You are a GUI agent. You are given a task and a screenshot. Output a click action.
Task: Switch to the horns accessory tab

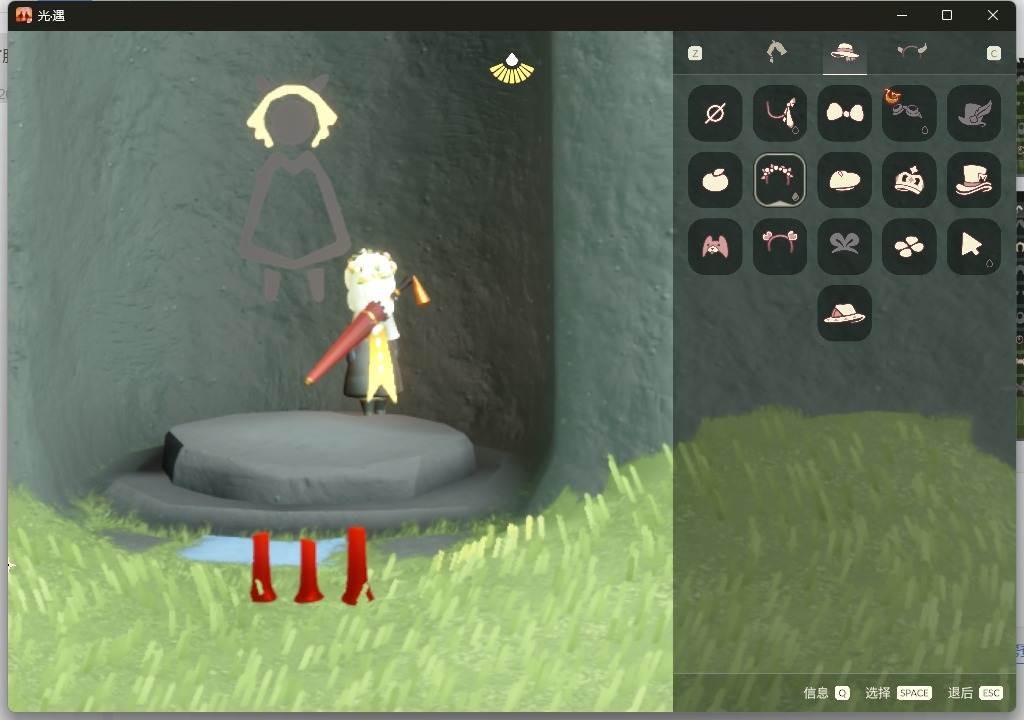[x=912, y=51]
